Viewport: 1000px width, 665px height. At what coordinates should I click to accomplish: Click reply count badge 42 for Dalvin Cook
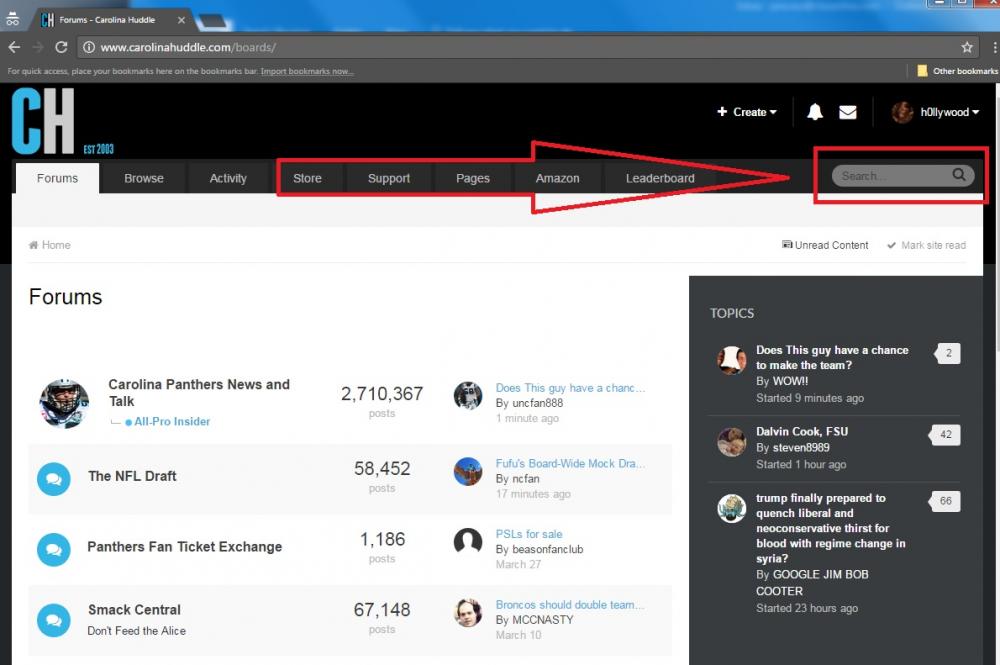click(945, 435)
